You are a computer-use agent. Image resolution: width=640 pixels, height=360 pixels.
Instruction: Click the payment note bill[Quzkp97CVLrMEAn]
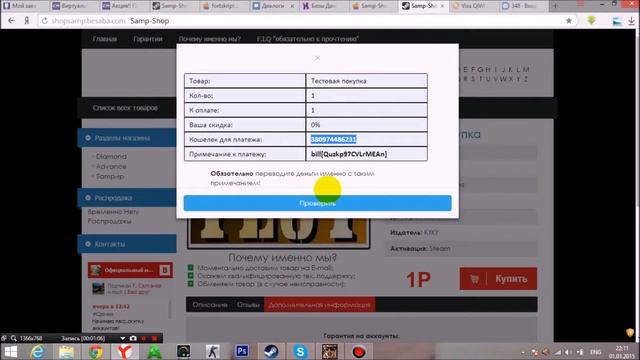pyautogui.click(x=349, y=154)
